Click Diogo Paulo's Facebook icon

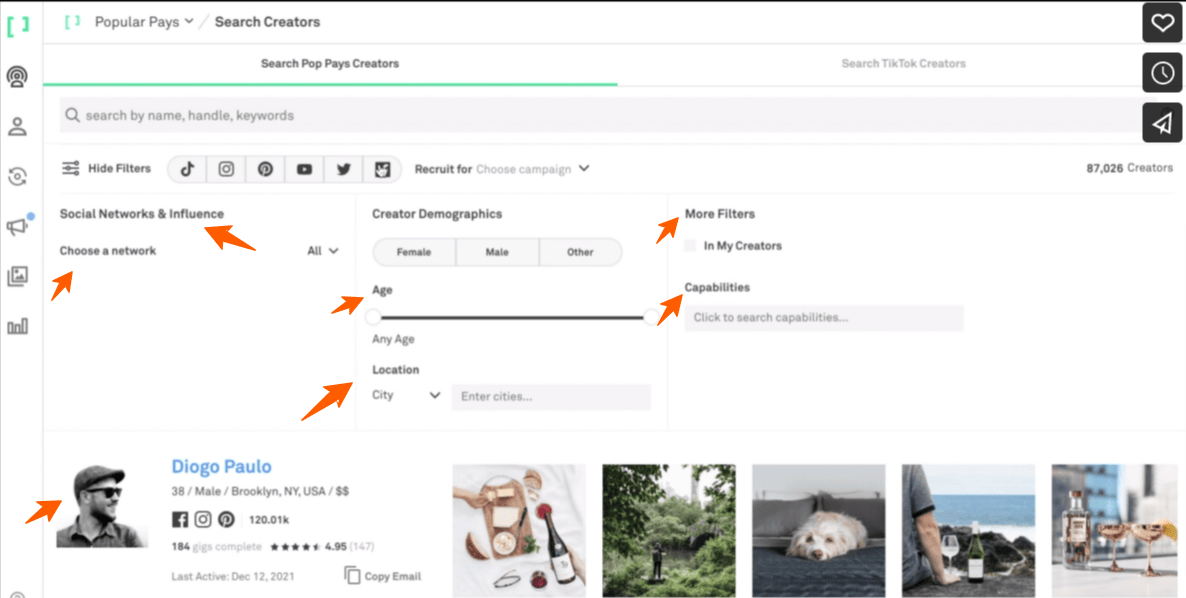pos(180,519)
